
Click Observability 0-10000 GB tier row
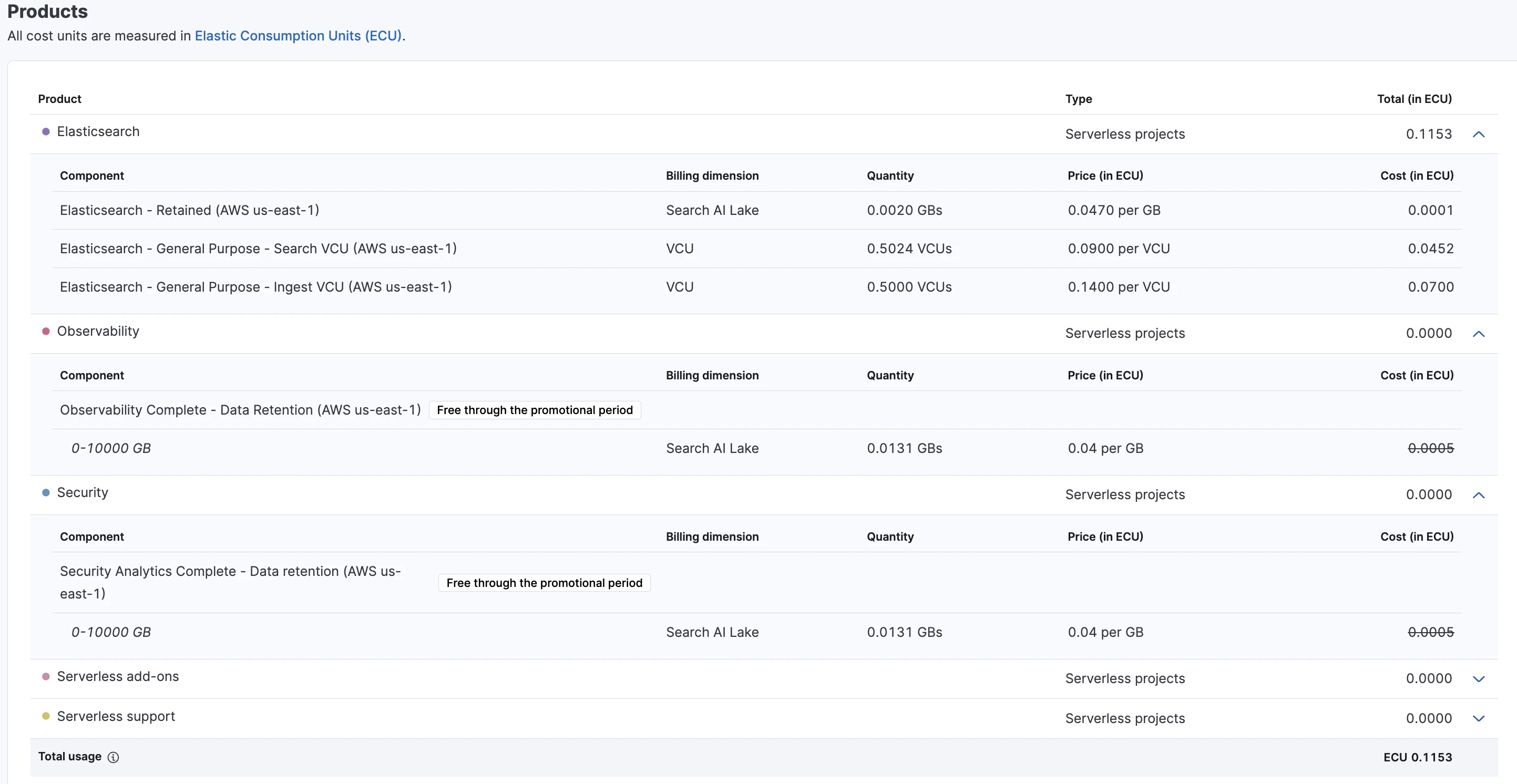click(x=757, y=448)
